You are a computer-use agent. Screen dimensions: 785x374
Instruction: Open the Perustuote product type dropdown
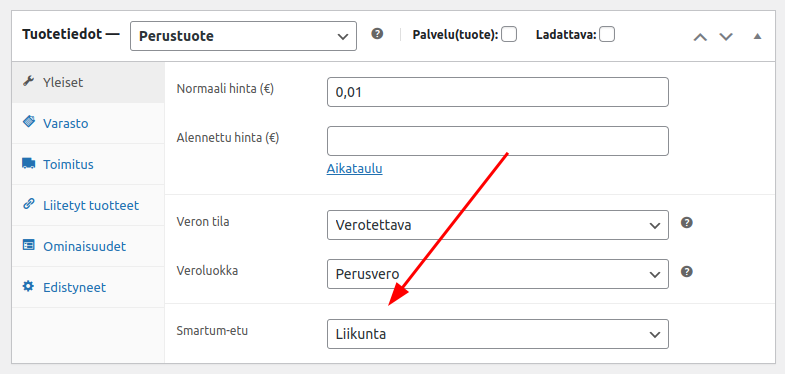(243, 36)
